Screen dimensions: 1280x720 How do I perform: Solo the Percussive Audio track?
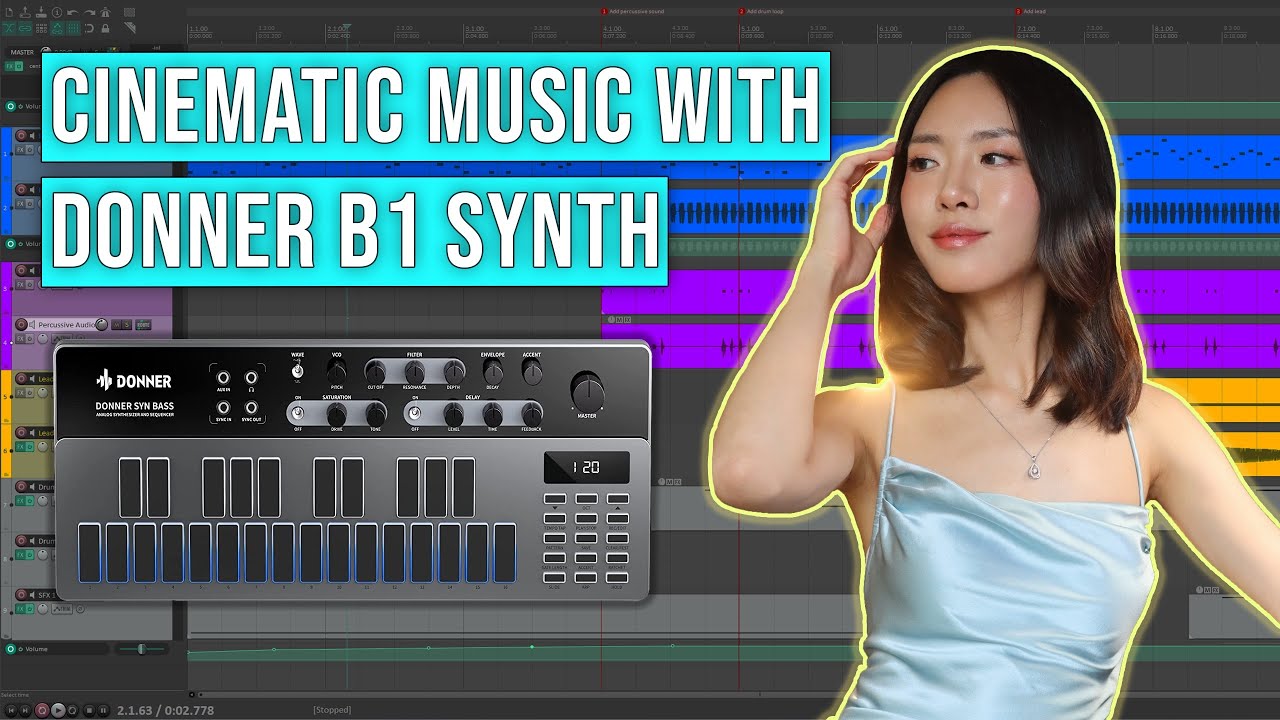pyautogui.click(x=127, y=324)
